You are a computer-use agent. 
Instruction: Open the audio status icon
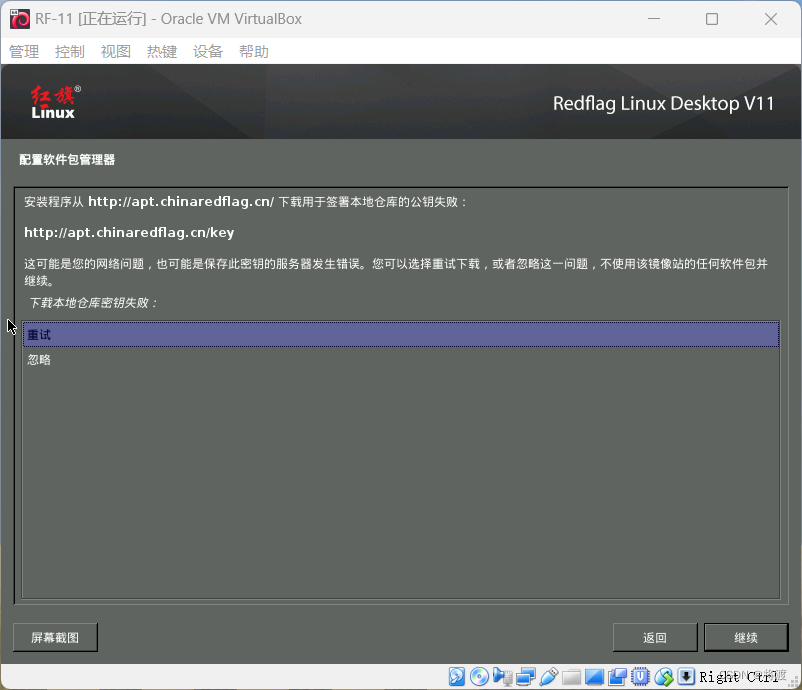pos(503,676)
